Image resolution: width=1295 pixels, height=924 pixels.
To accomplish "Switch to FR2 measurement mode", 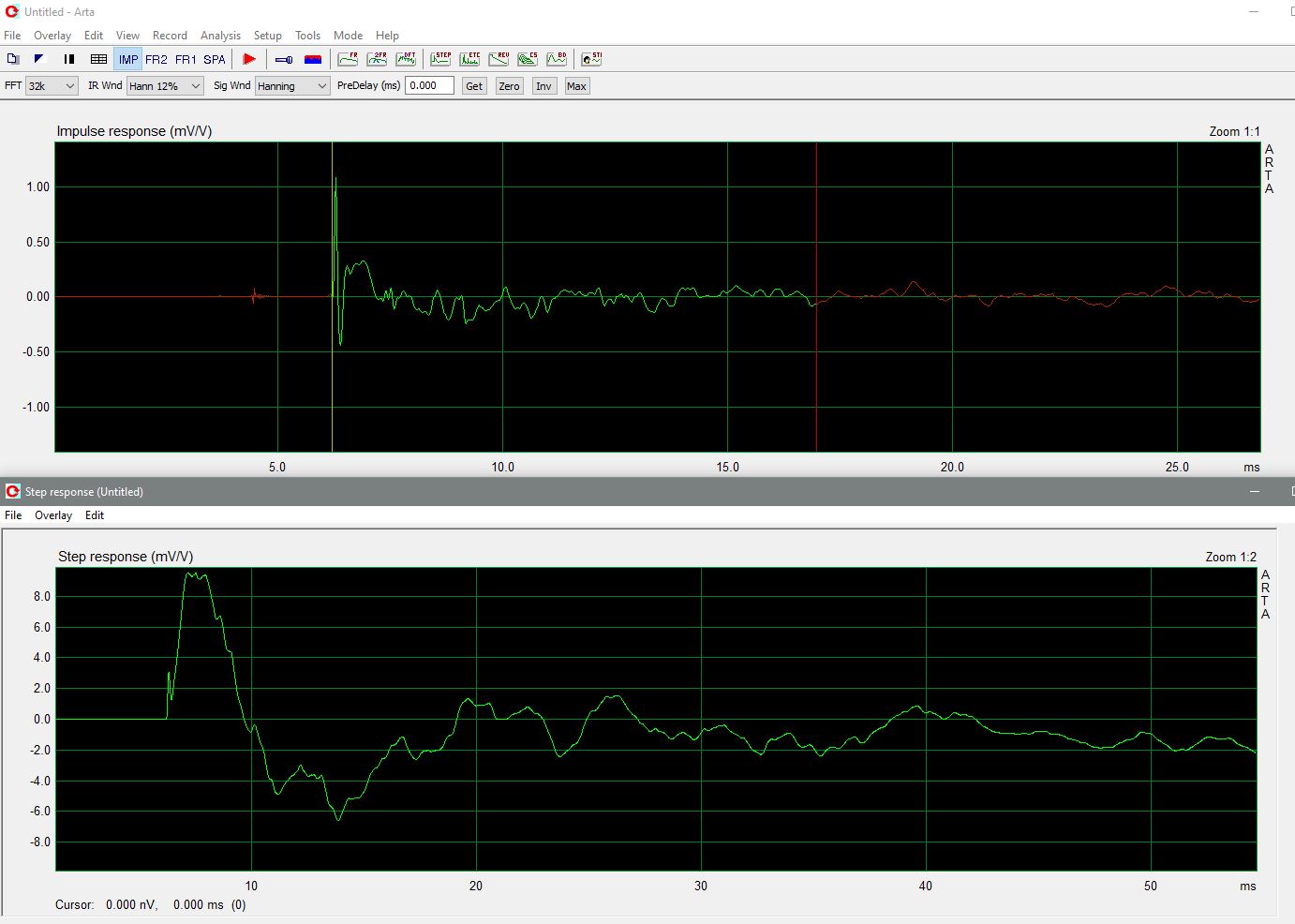I will [x=156, y=59].
